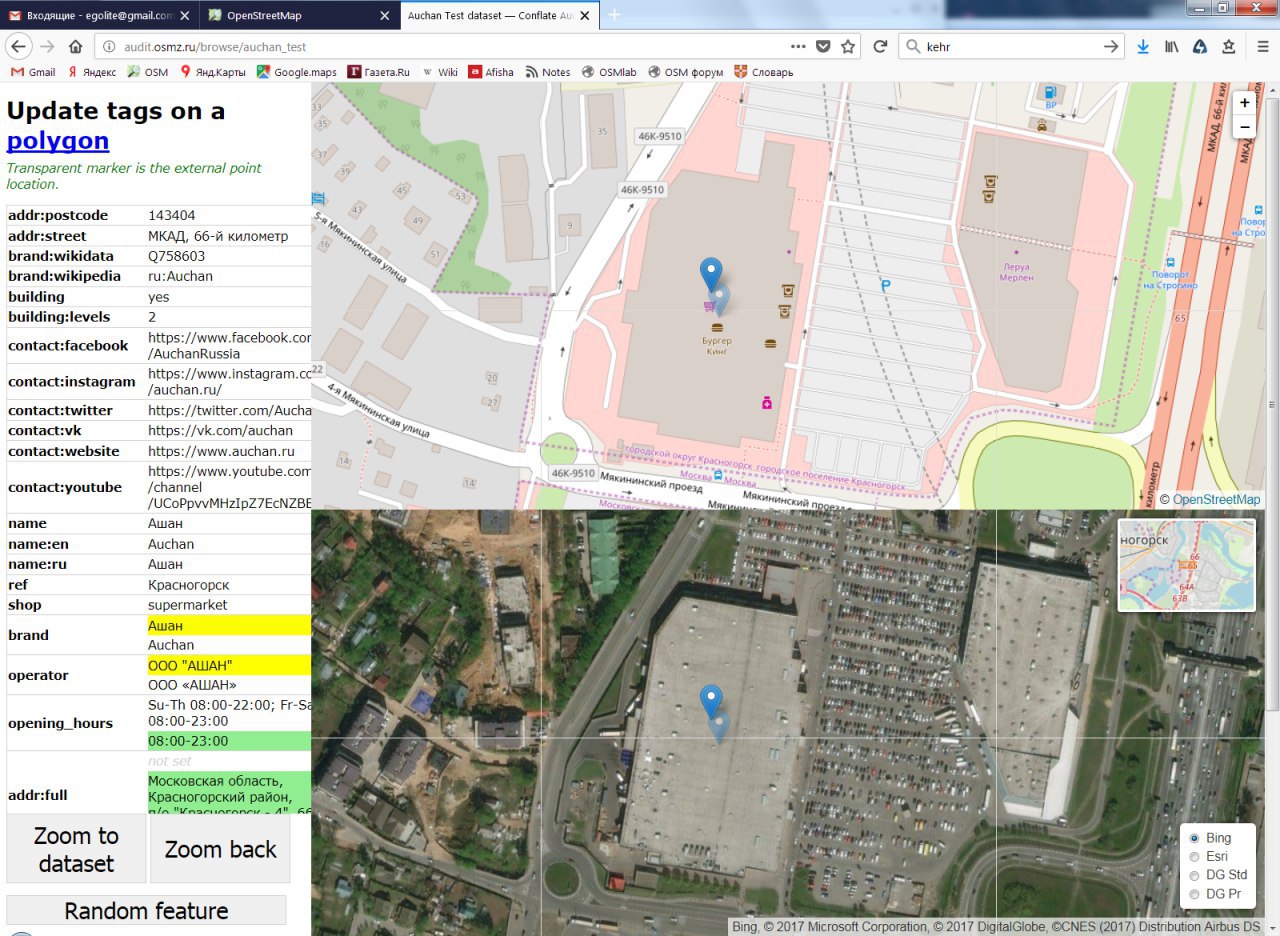Viewport: 1280px width, 936px height.
Task: Open a new browser tab
Action: [614, 15]
